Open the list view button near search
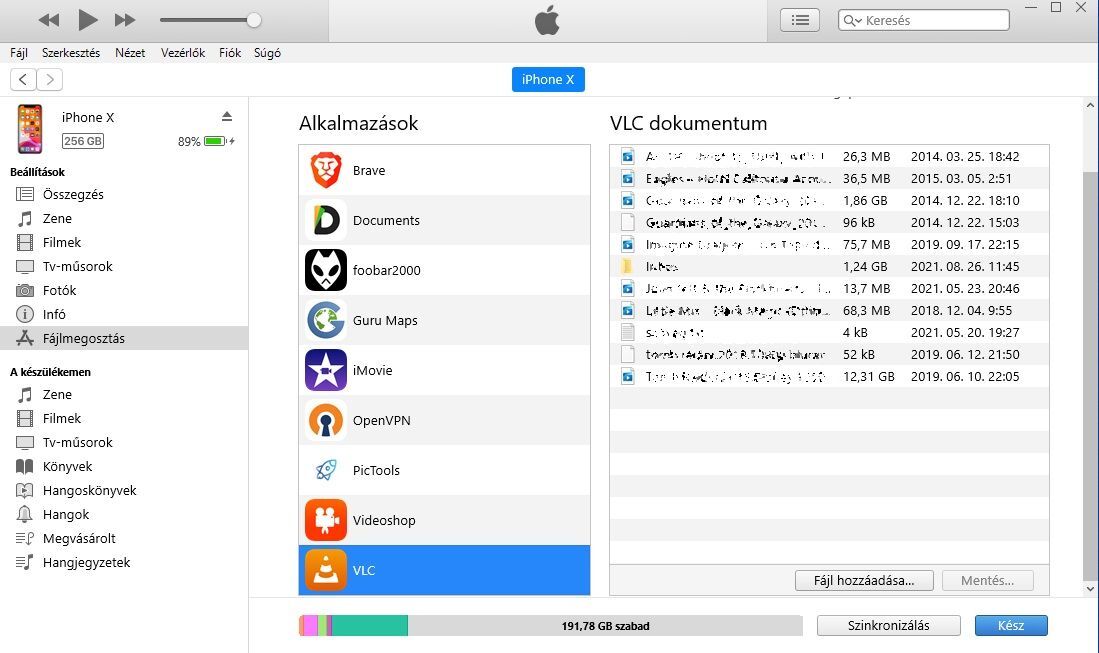The image size is (1099, 653). point(800,20)
